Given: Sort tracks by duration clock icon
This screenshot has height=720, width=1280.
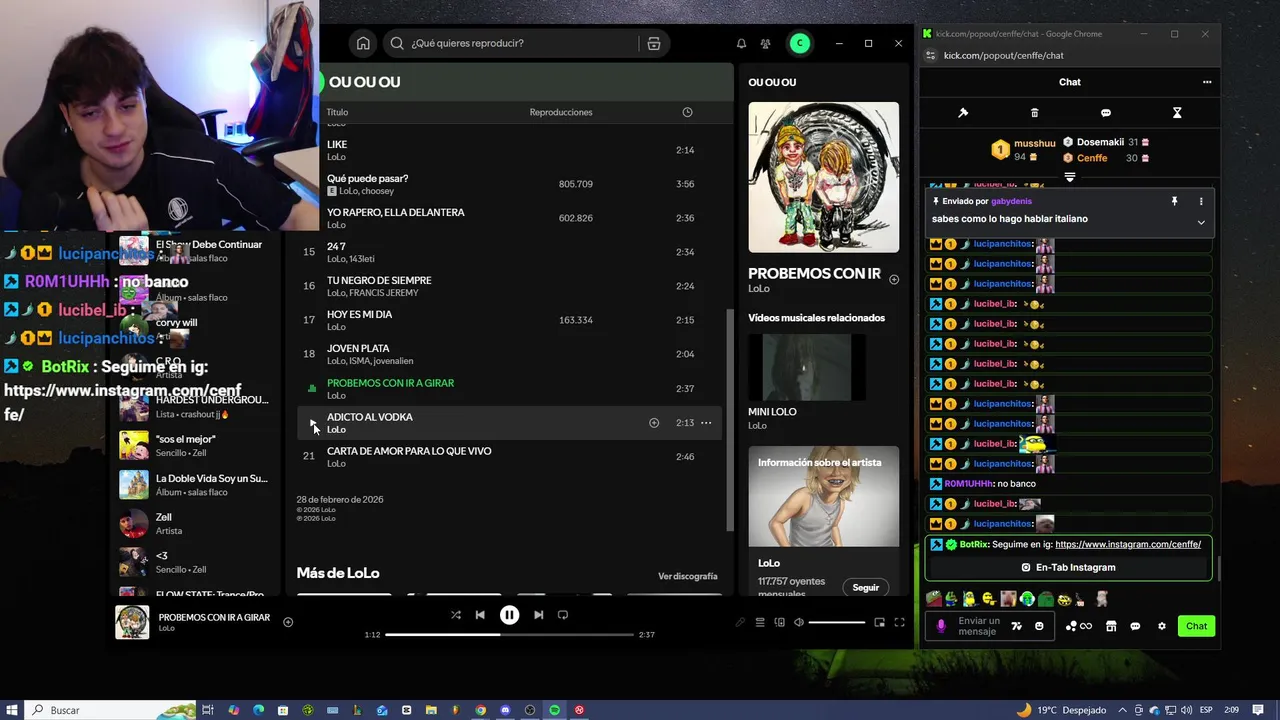Looking at the screenshot, I should pyautogui.click(x=687, y=112).
